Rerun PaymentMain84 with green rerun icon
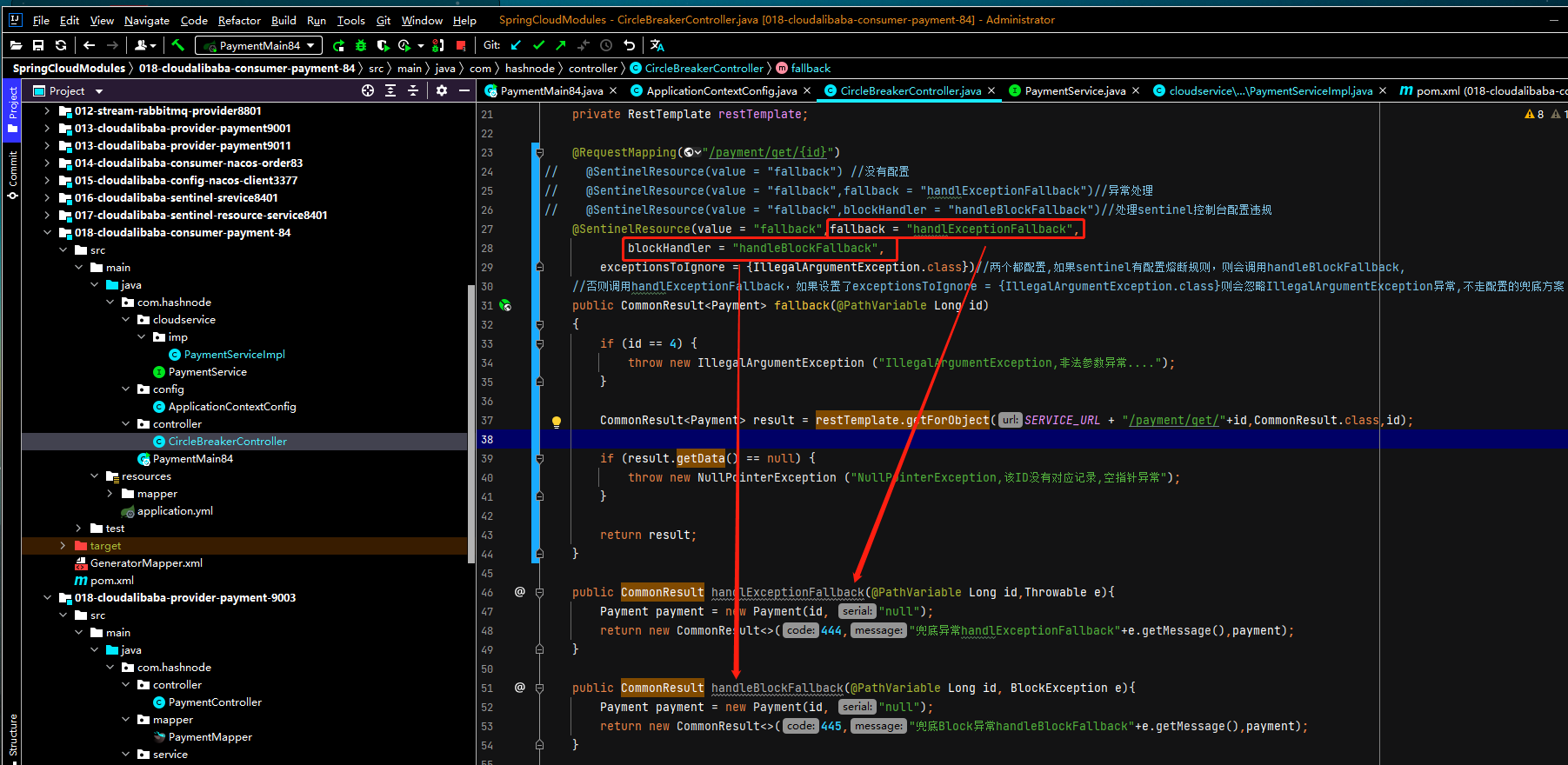Viewport: 1568px width, 765px height. [x=338, y=45]
